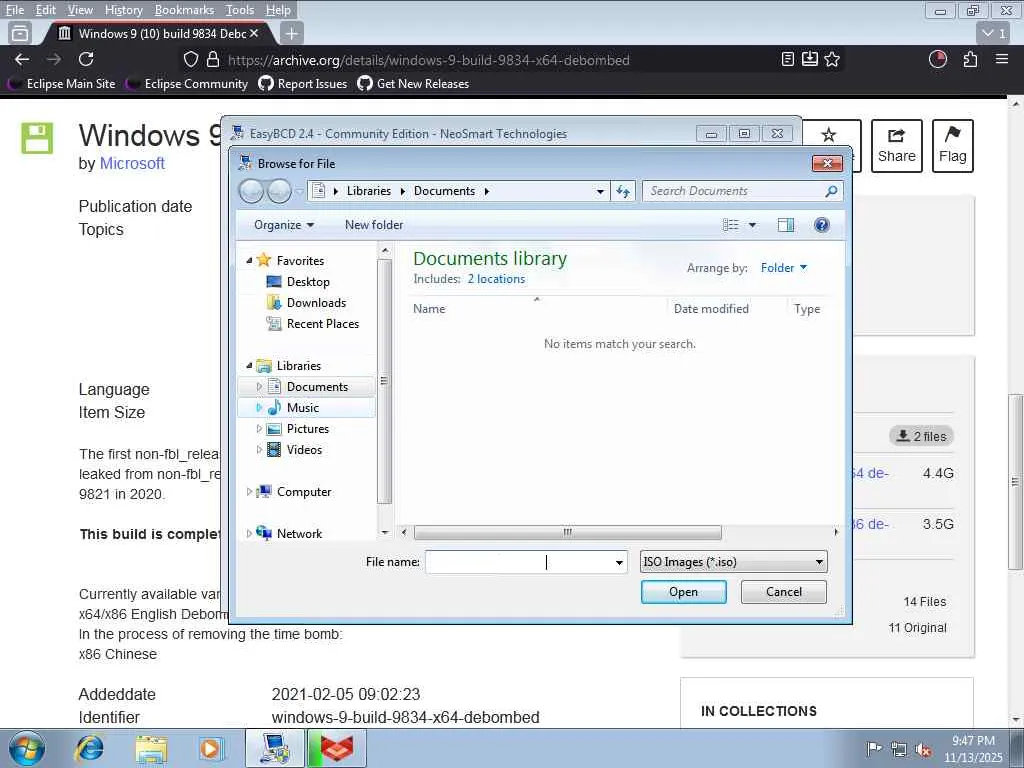Toggle reader view icon in address bar
The height and width of the screenshot is (768, 1024).
coord(788,59)
